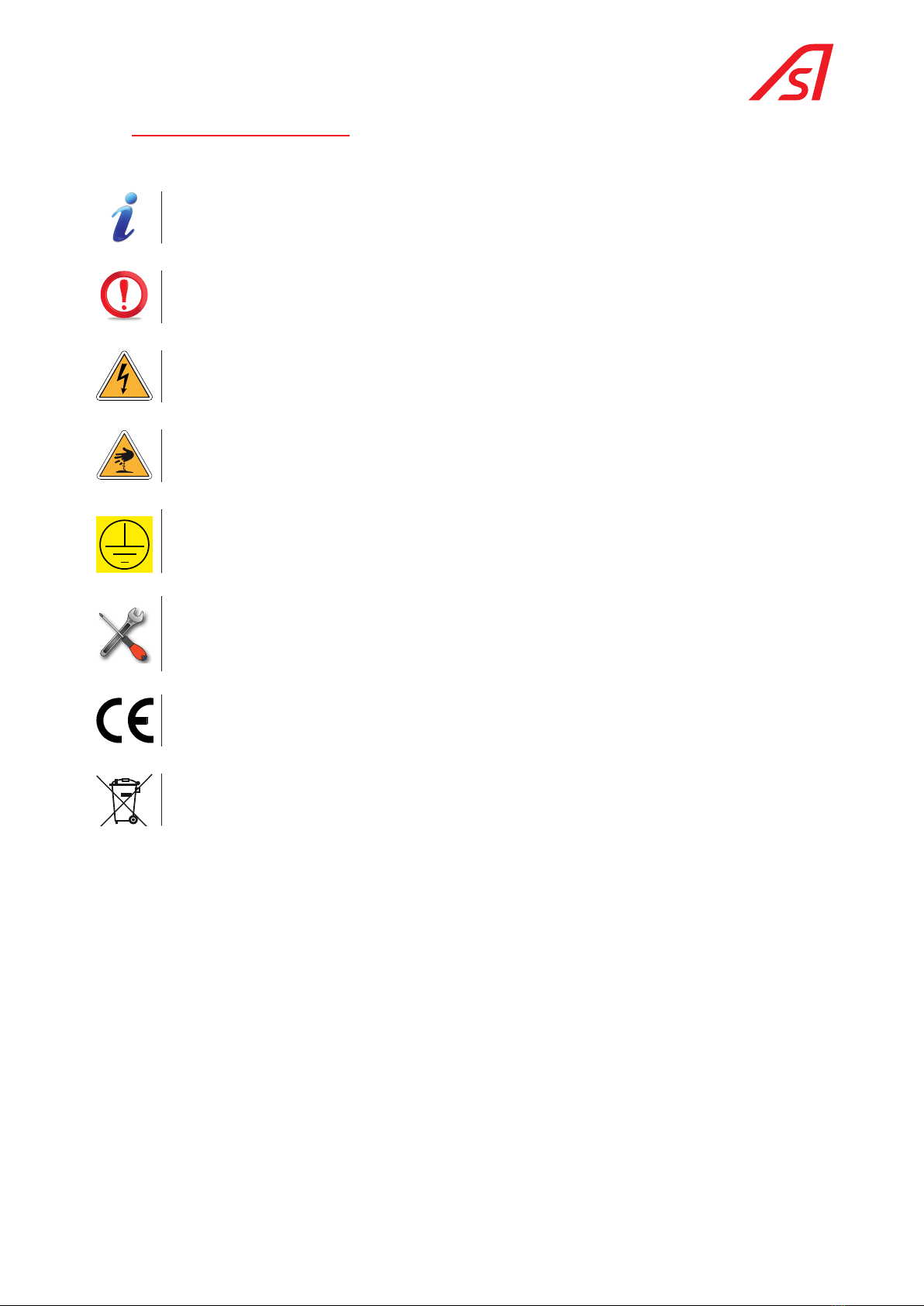The image size is (924, 1306).
Task: Click the divider beside the crossed-out bin
Action: click(x=161, y=799)
